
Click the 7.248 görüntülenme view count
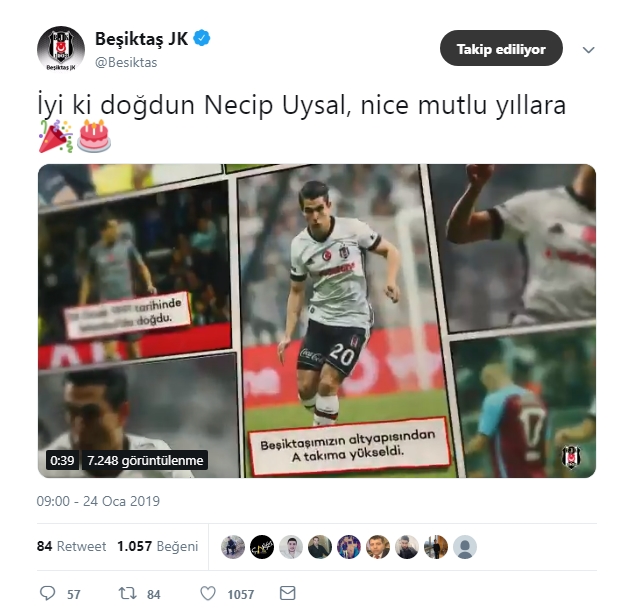point(145,460)
